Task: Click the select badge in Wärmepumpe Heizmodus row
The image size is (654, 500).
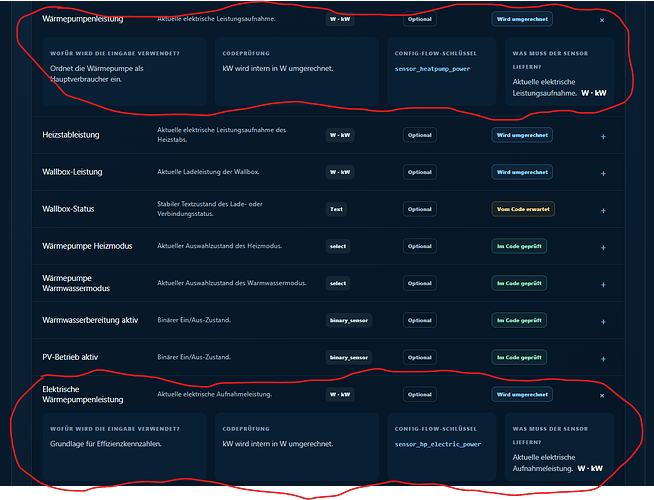Action: 338,246
